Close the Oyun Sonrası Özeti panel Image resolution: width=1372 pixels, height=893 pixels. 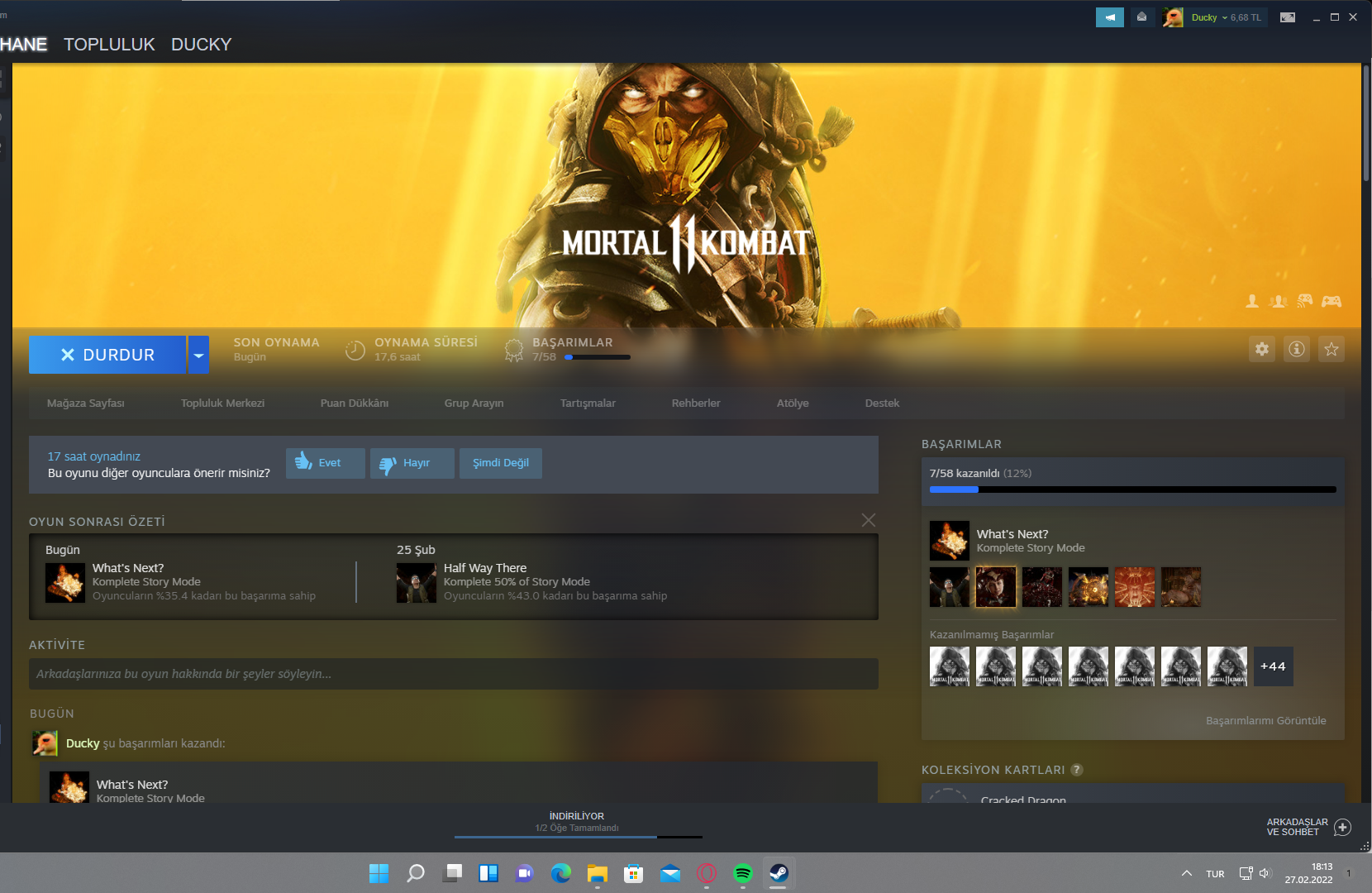coord(869,520)
